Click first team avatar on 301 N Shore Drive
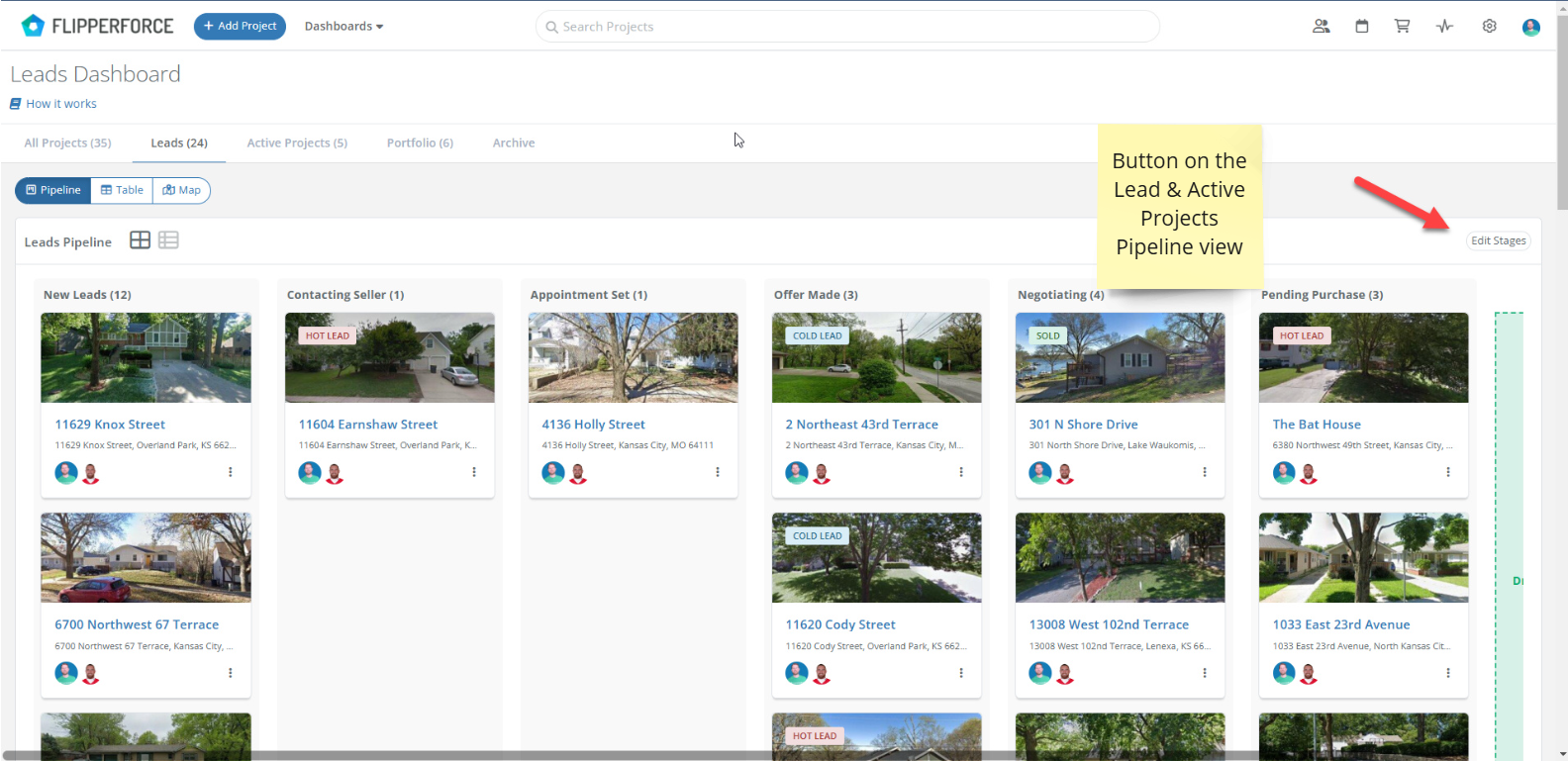 1040,473
